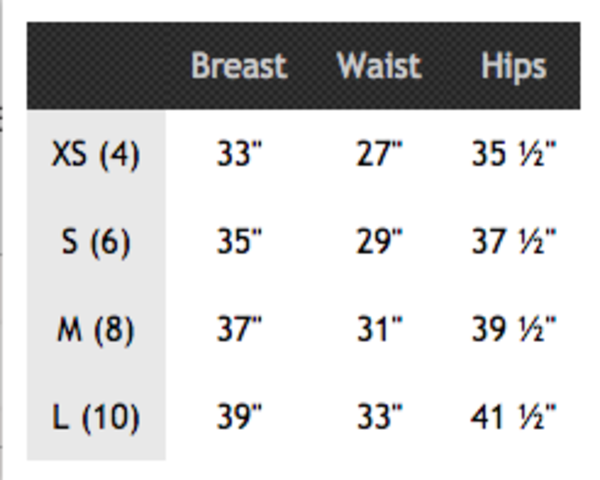Click the XS breast measurement 33"
Screen dimensions: 600x480
click(239, 154)
